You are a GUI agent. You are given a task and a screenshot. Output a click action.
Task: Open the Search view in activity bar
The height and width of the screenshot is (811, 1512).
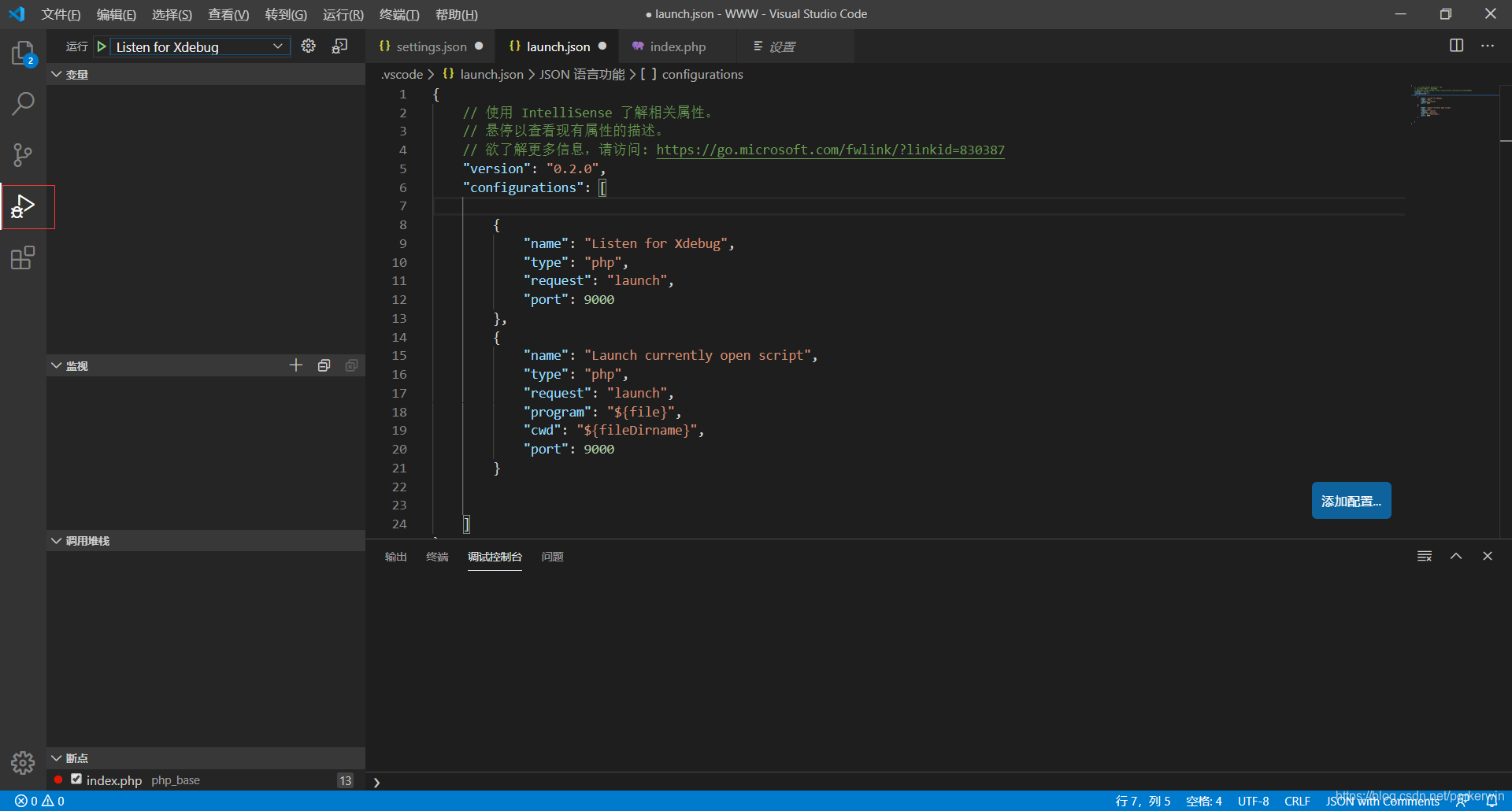click(x=23, y=103)
